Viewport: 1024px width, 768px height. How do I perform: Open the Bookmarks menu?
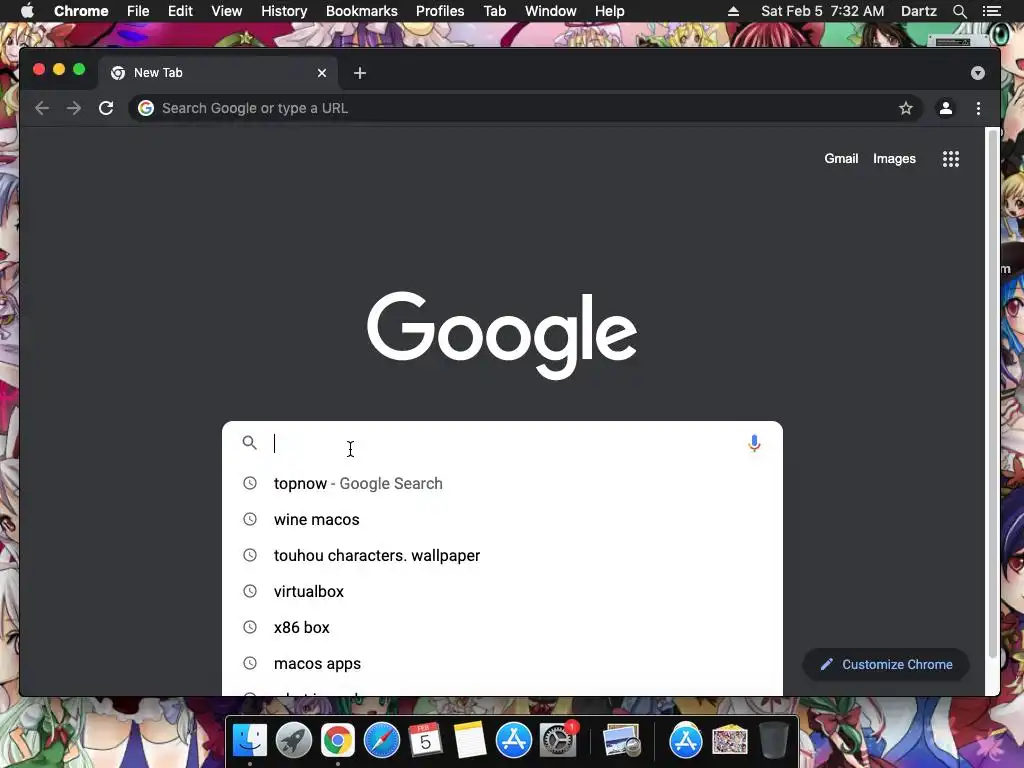coord(362,11)
